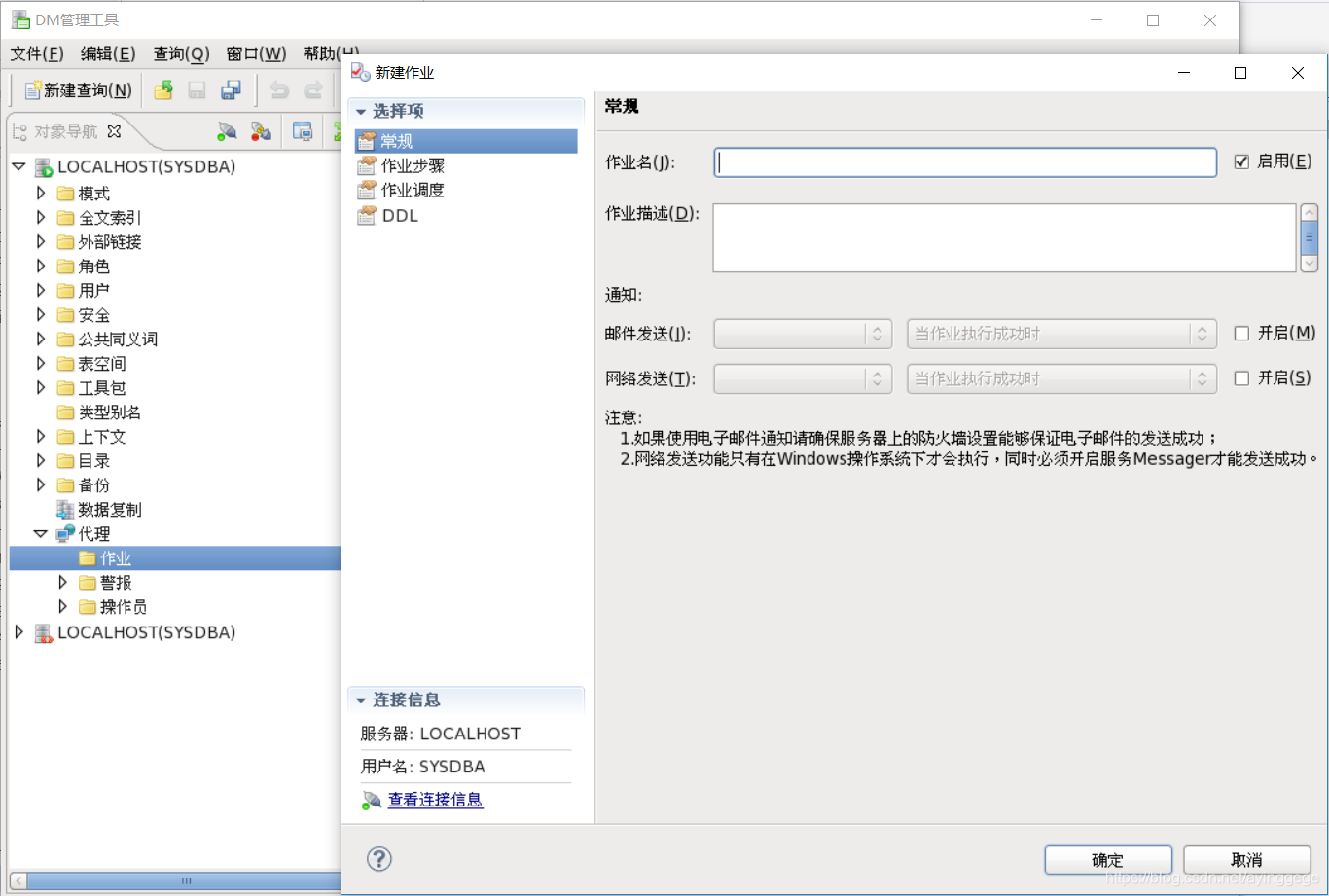Click the redo arrow icon in toolbar
The image size is (1329, 896).
312,90
